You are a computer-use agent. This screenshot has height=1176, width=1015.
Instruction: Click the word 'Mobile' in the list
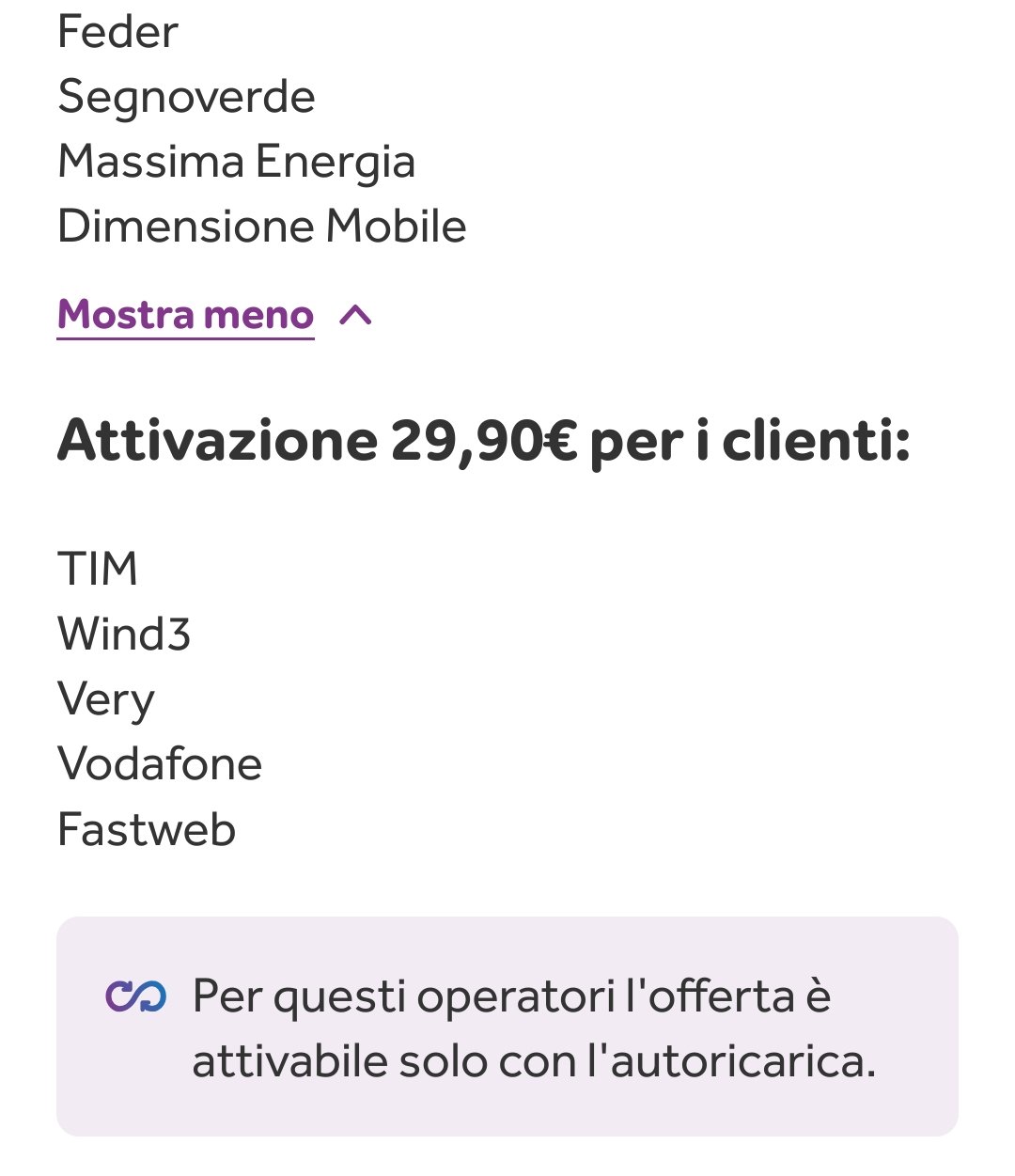396,227
